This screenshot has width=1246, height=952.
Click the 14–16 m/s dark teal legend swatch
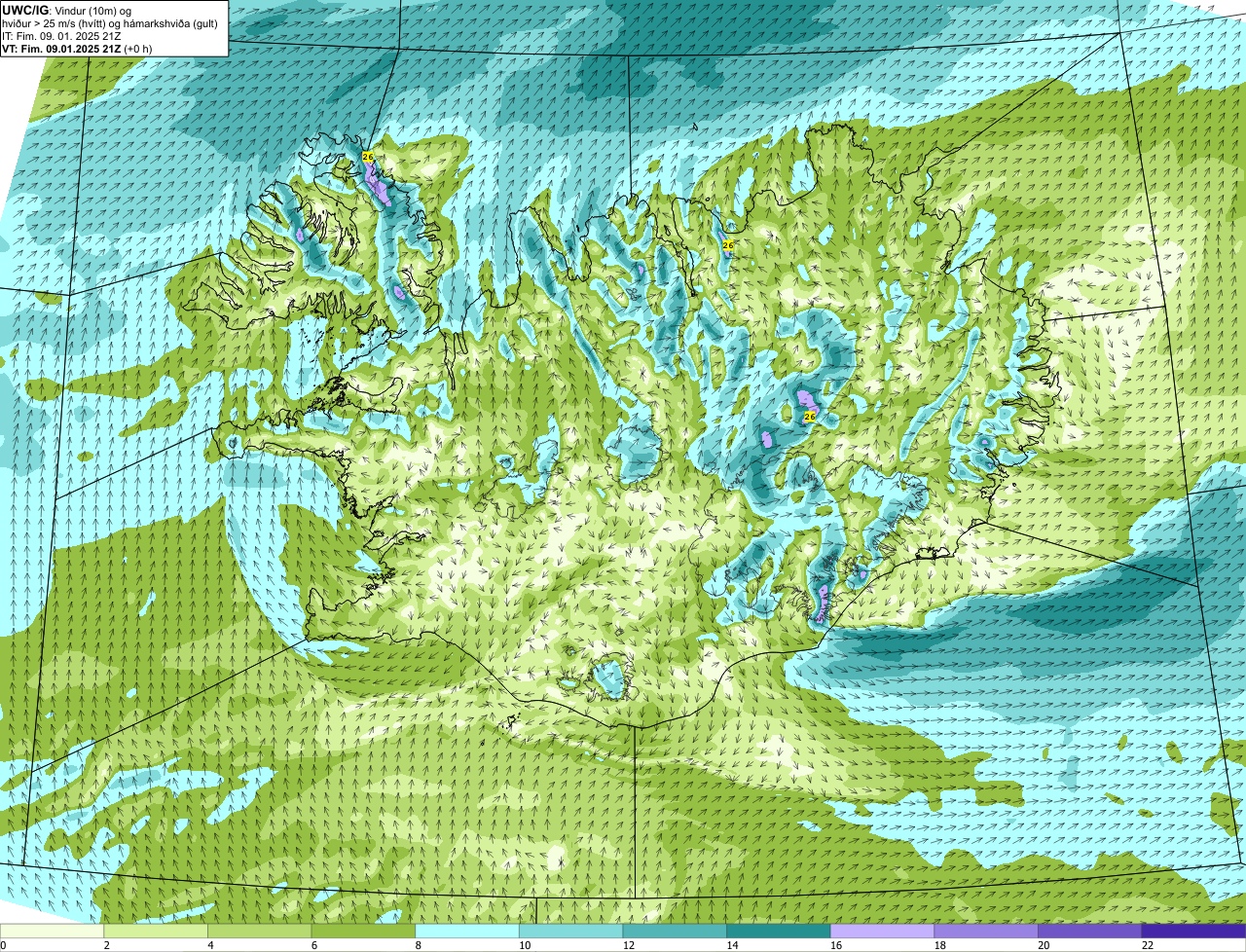[779, 931]
